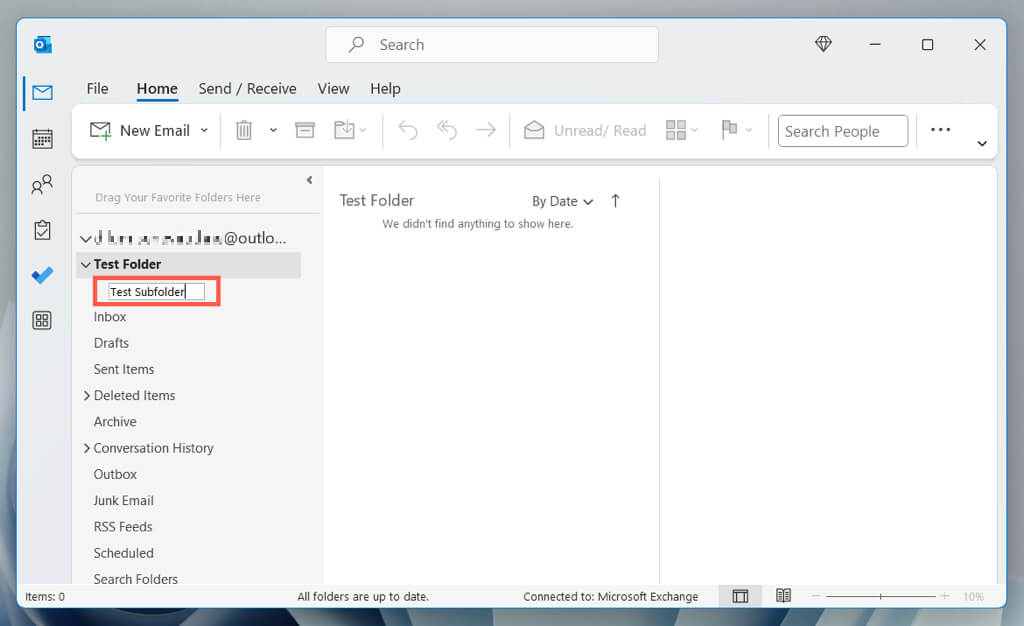Collapse folder pane with arrow
1024x626 pixels.
pos(310,180)
